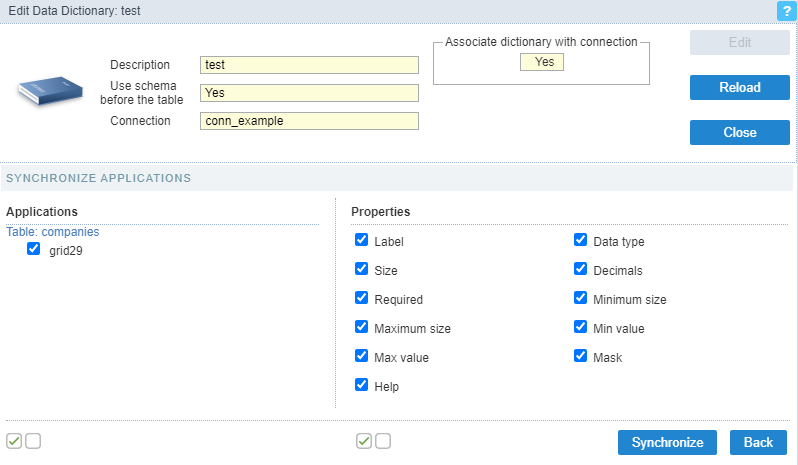Viewport: 798px width, 465px height.
Task: Select the Table: companies link
Action: (x=53, y=232)
